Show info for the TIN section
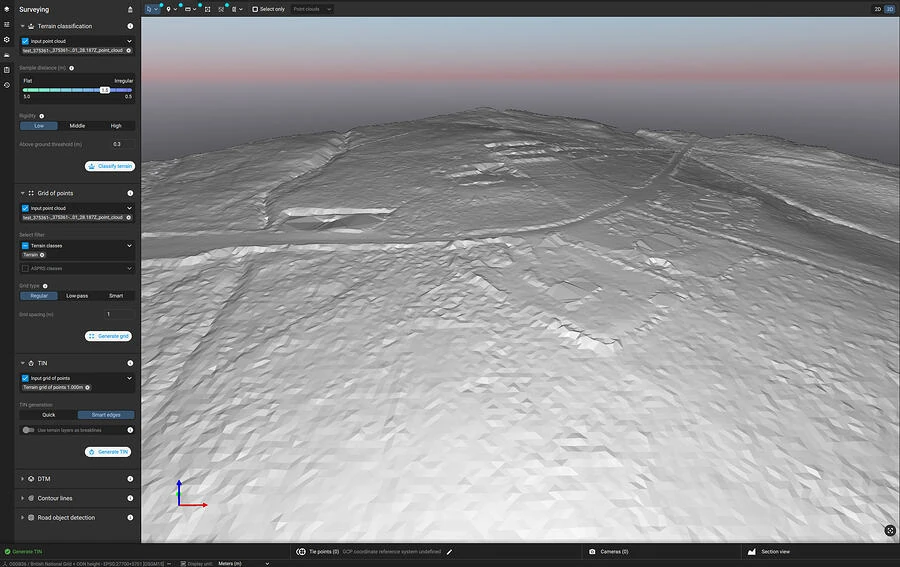The image size is (900, 567). 130,363
